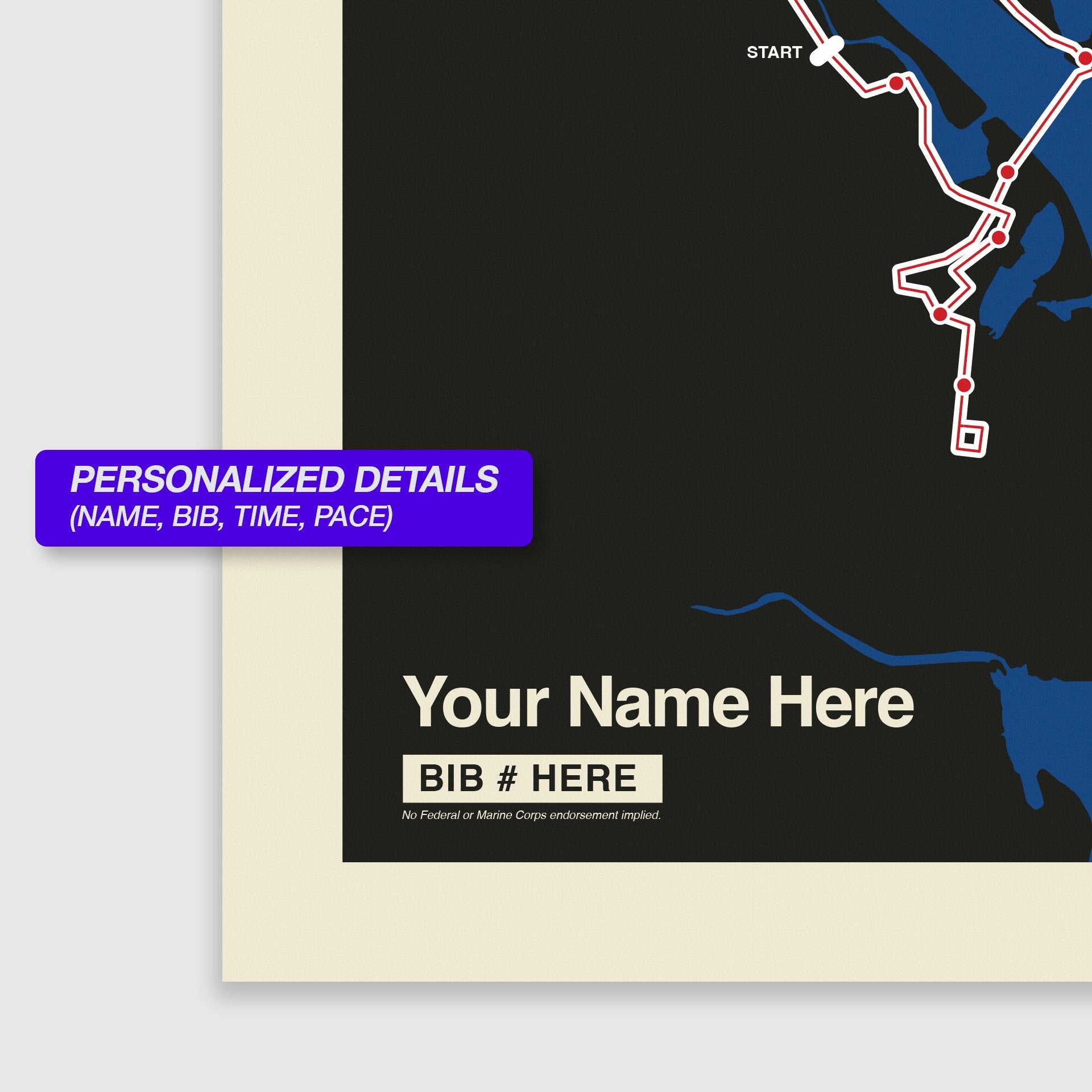Click the START label text

point(774,53)
